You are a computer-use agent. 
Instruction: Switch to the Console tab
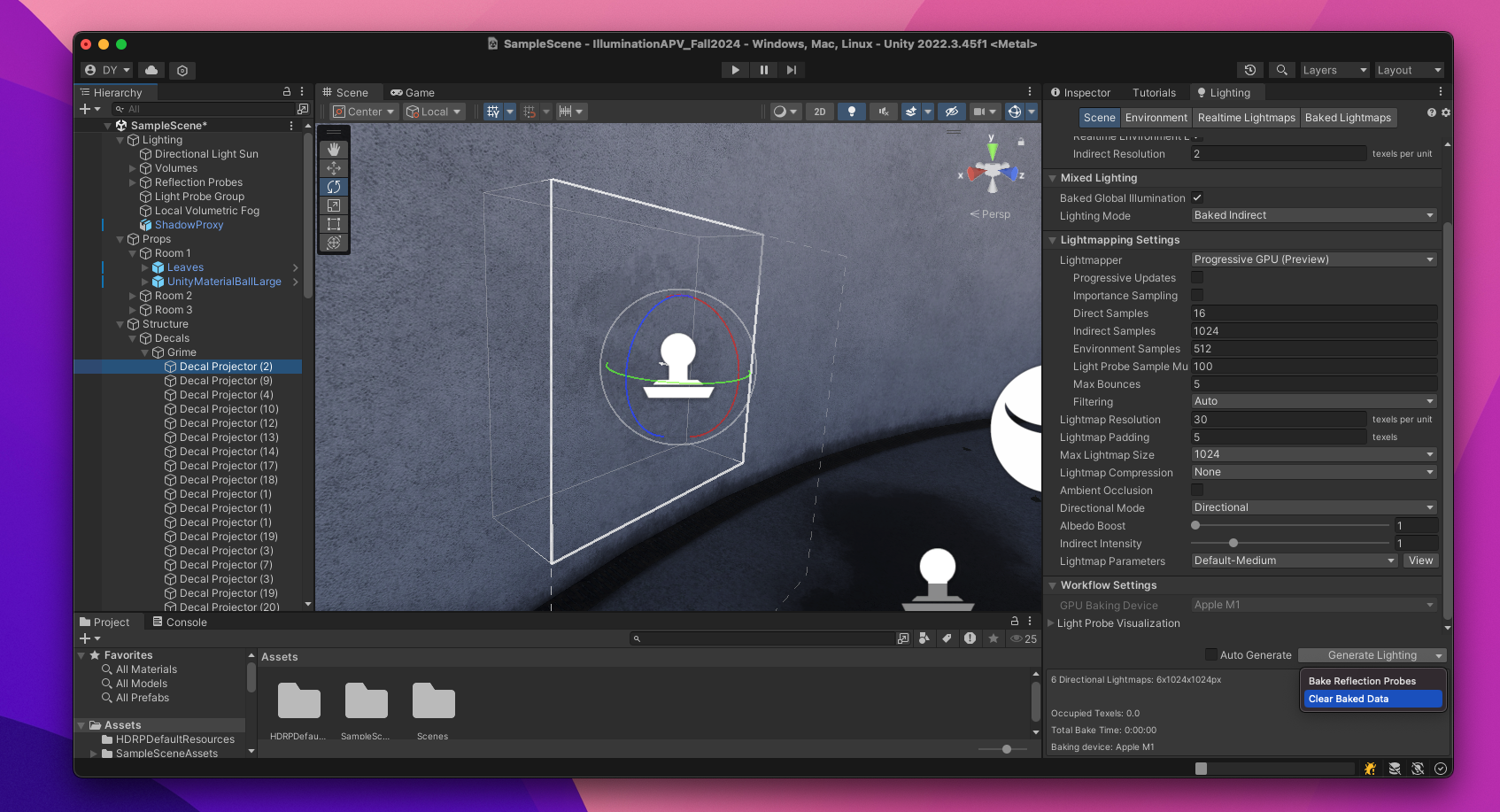[x=180, y=622]
